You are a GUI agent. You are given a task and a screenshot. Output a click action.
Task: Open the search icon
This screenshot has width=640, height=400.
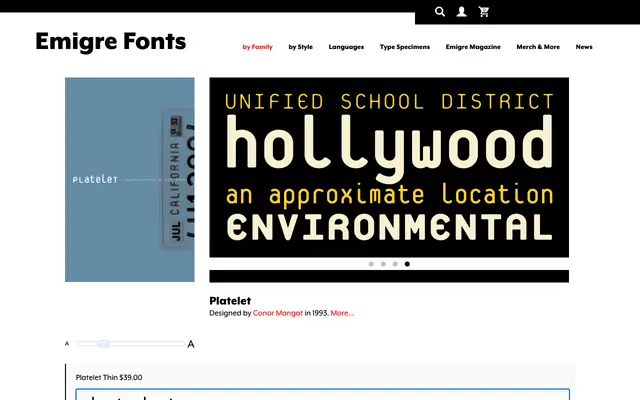click(x=440, y=11)
